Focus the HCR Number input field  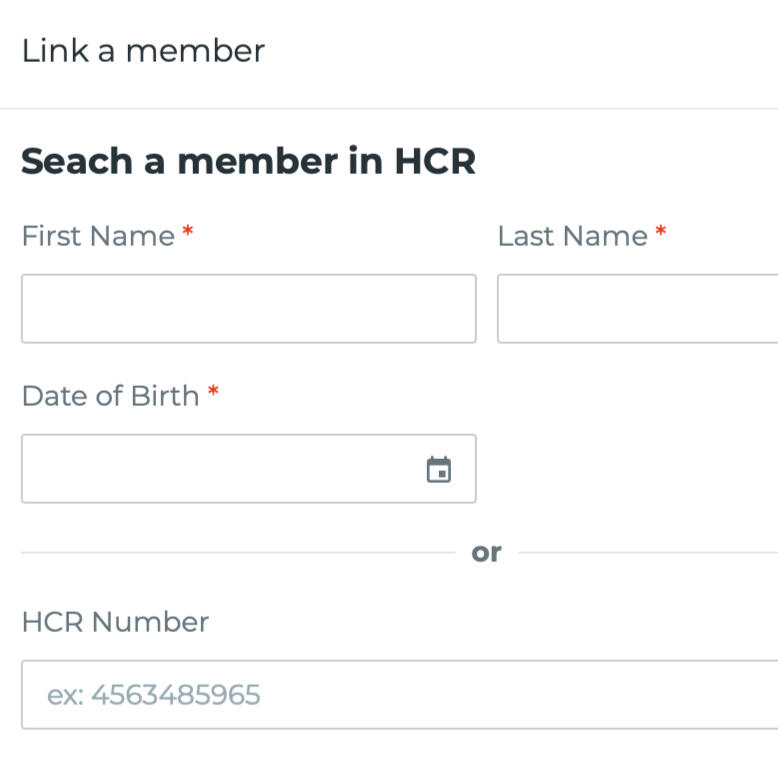click(399, 695)
